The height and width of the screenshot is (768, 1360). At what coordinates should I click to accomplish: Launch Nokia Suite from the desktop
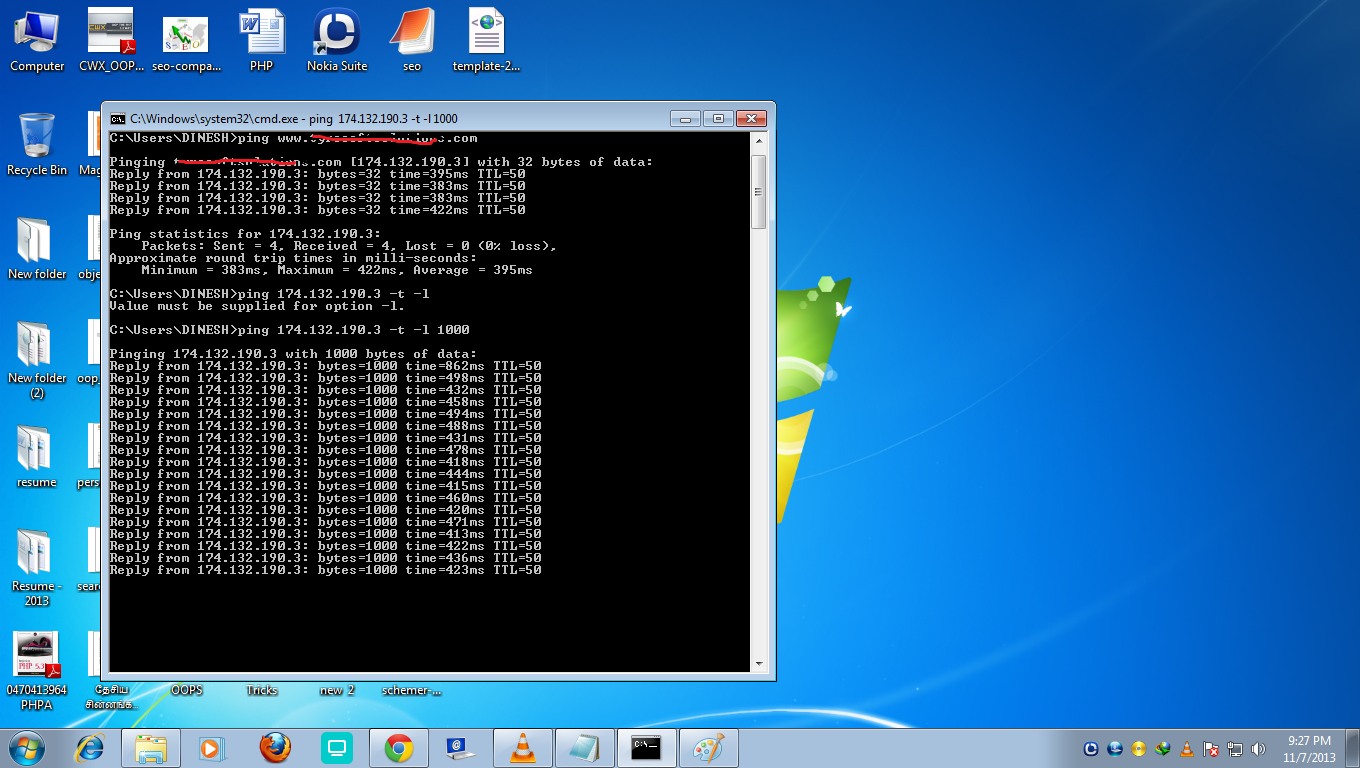pos(337,40)
